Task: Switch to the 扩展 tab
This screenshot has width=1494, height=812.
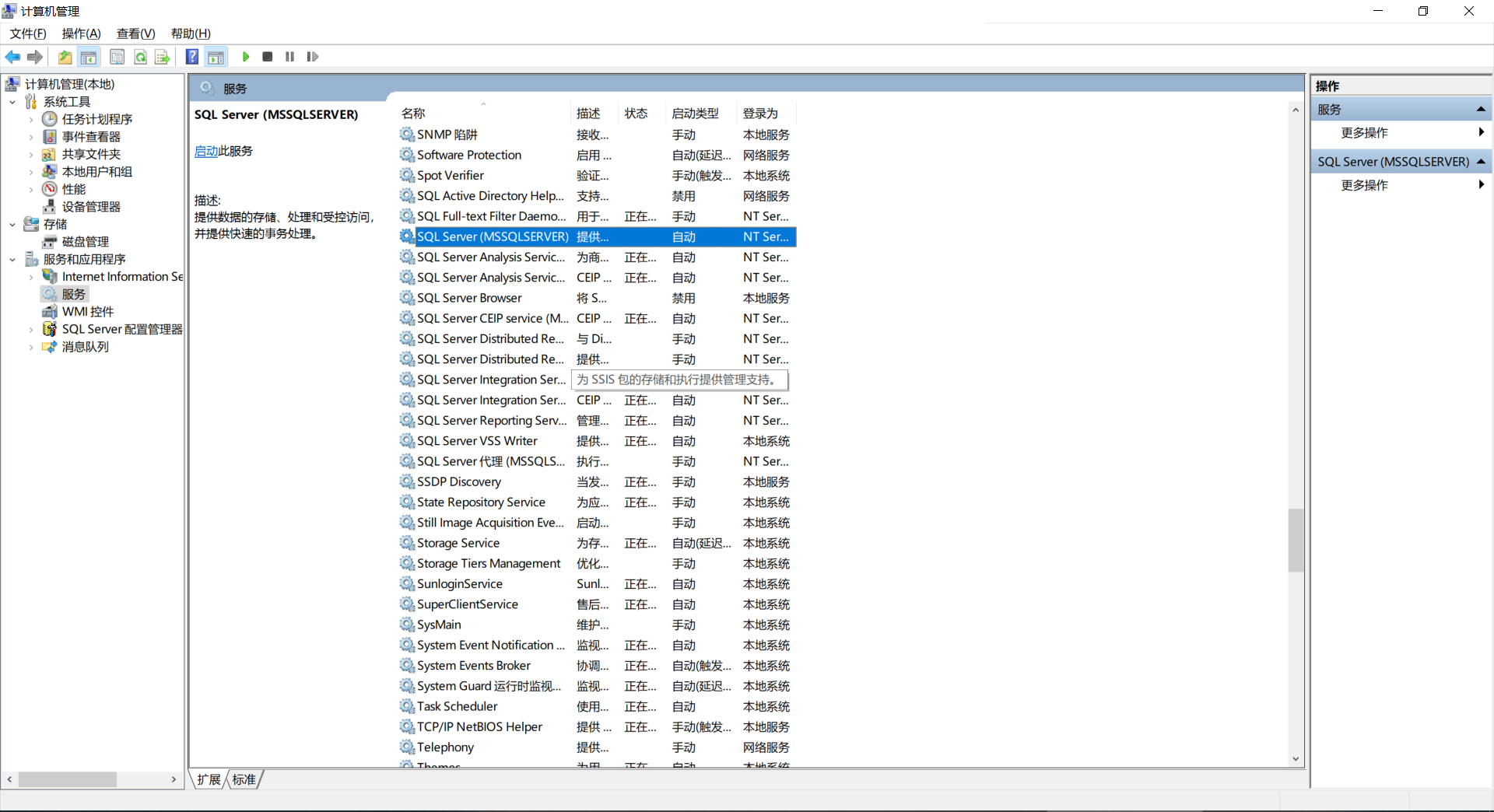Action: 209,779
